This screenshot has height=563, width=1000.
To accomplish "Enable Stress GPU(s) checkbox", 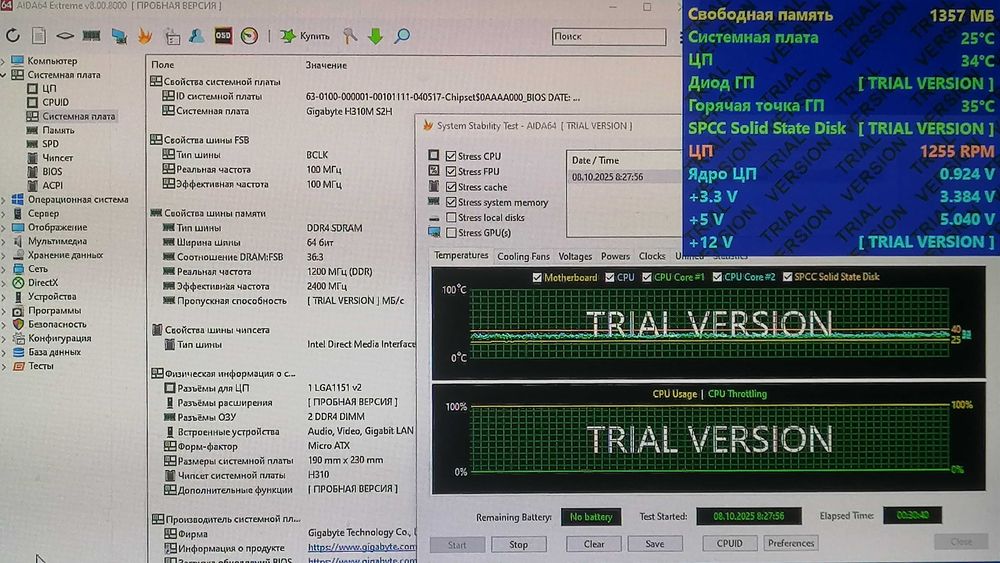I will (x=451, y=233).
